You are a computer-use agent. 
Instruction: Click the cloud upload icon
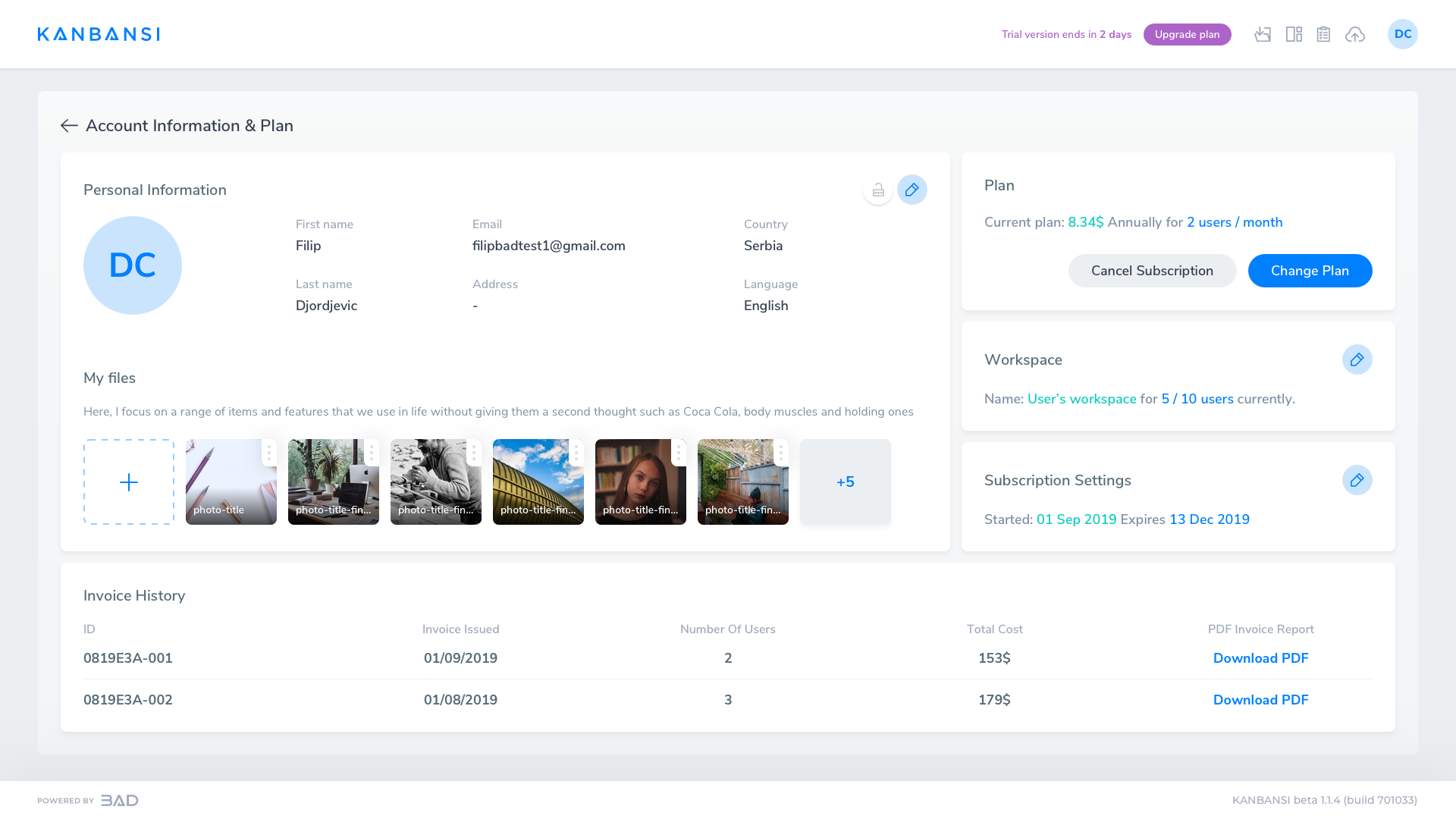point(1355,34)
